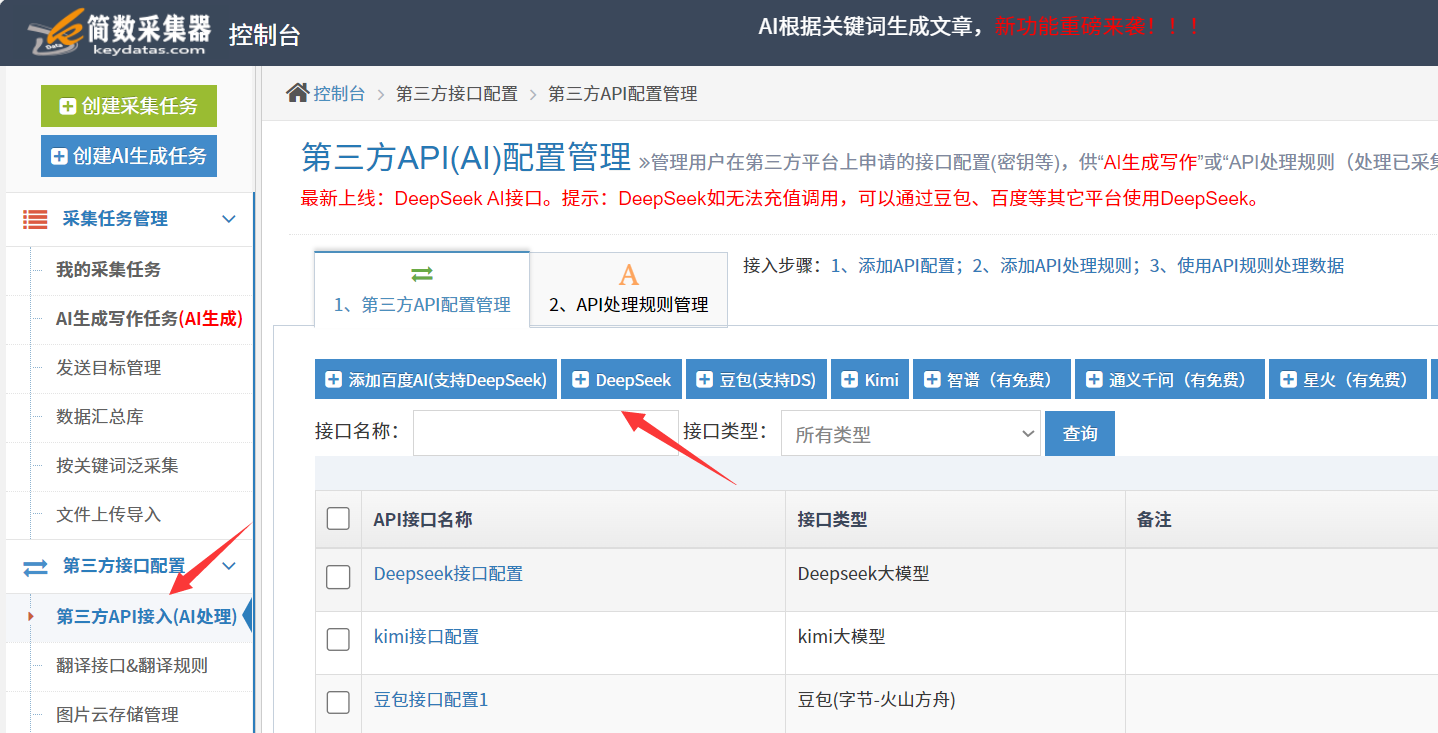The width and height of the screenshot is (1438, 733).
Task: Click the plus icon on 创建AI生成任务
Action: point(59,156)
